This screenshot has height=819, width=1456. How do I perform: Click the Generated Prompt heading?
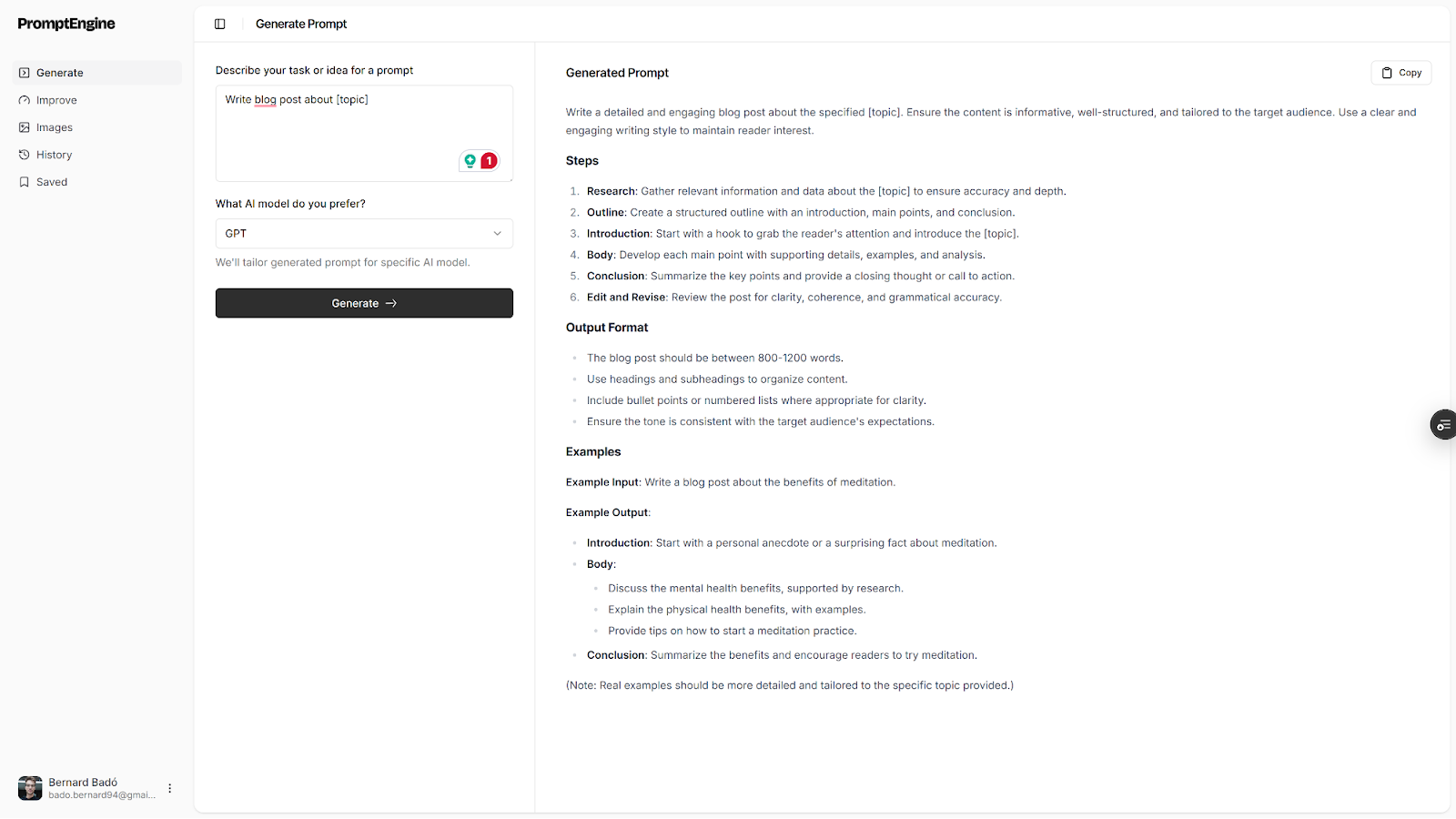pyautogui.click(x=617, y=73)
